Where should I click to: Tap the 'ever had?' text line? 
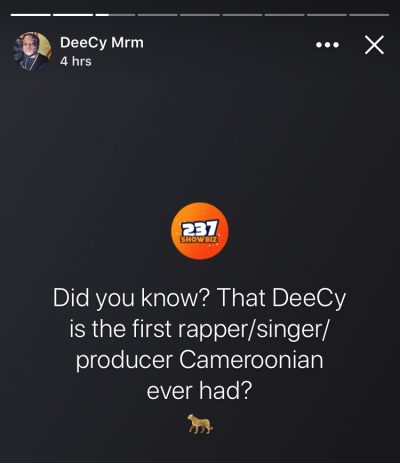point(199,390)
